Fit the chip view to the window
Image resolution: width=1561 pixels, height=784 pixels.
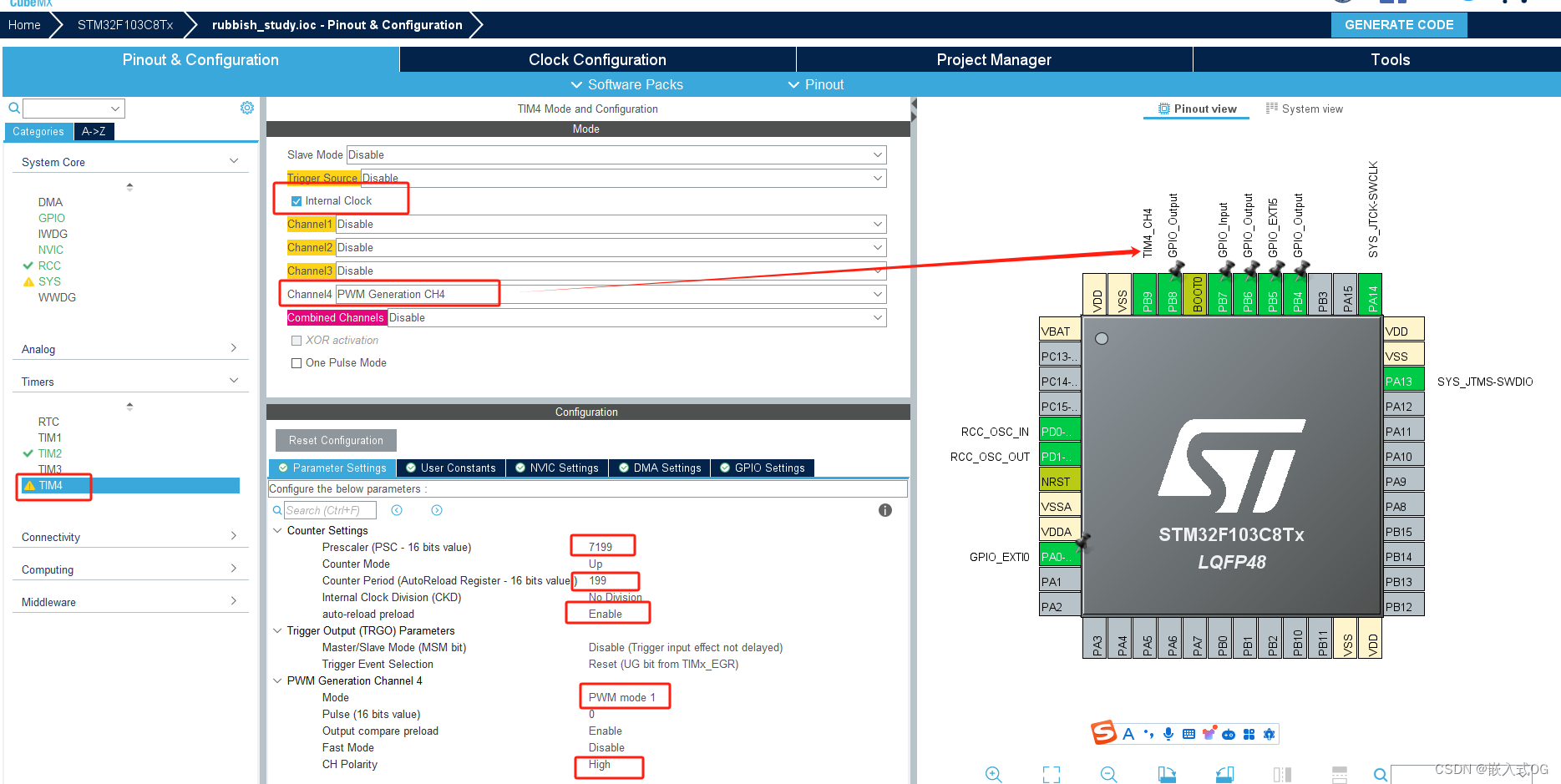pos(1051,775)
